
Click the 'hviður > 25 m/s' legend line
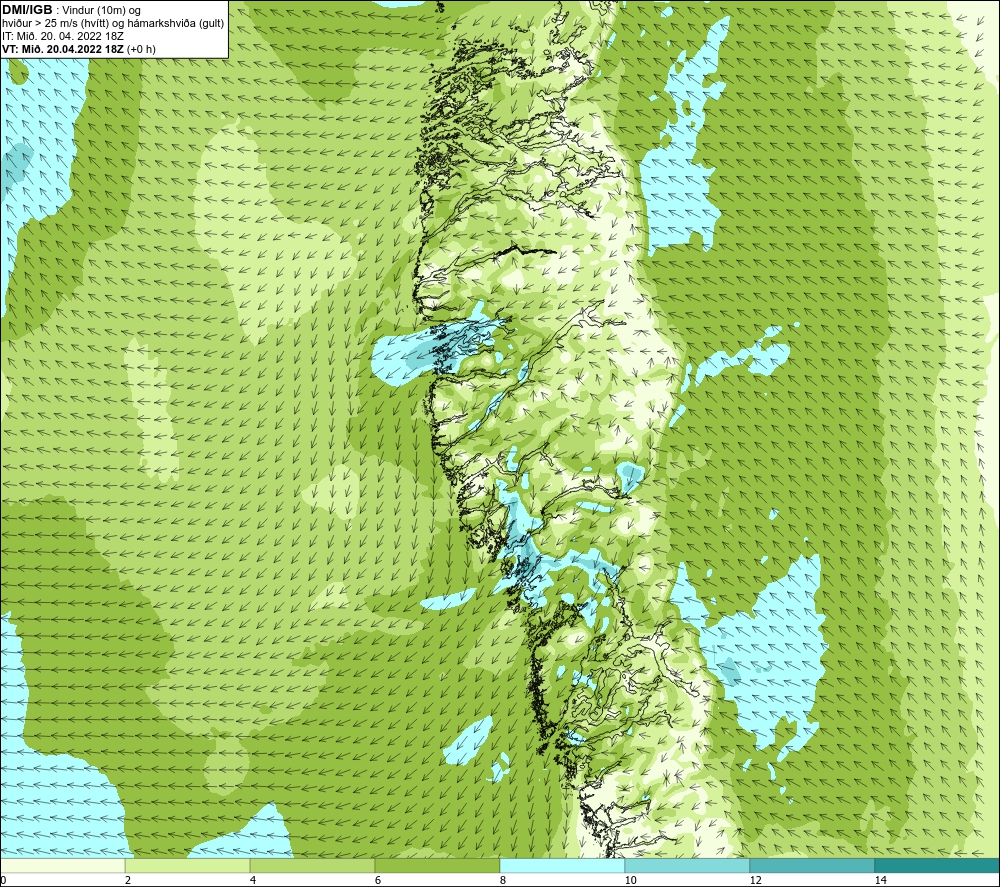pos(113,24)
